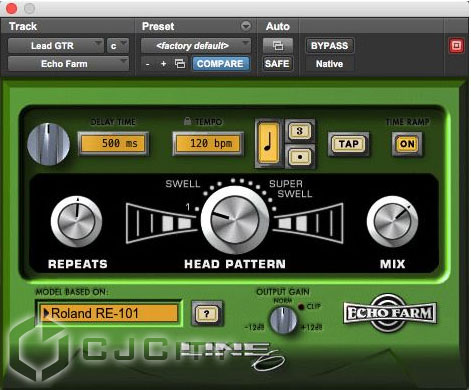
Task: Click the SUPER SWELL label
Action: [290, 189]
